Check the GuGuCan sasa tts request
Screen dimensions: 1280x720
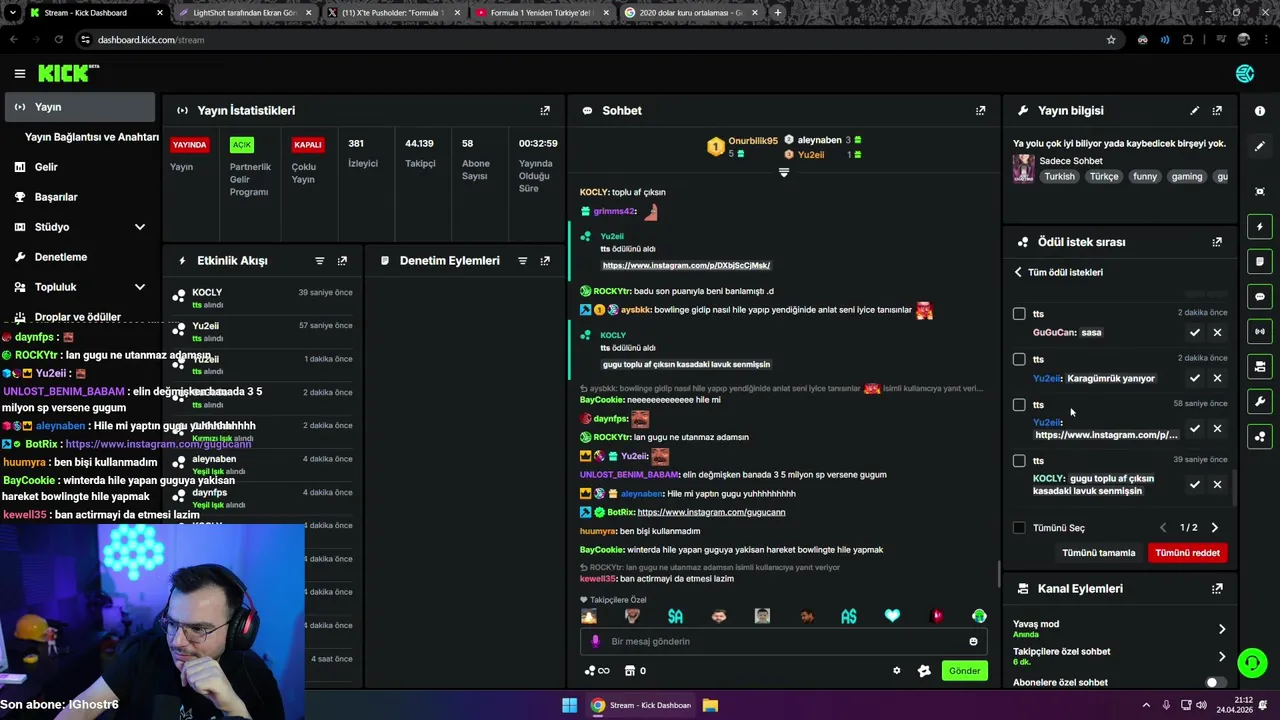pos(1019,314)
